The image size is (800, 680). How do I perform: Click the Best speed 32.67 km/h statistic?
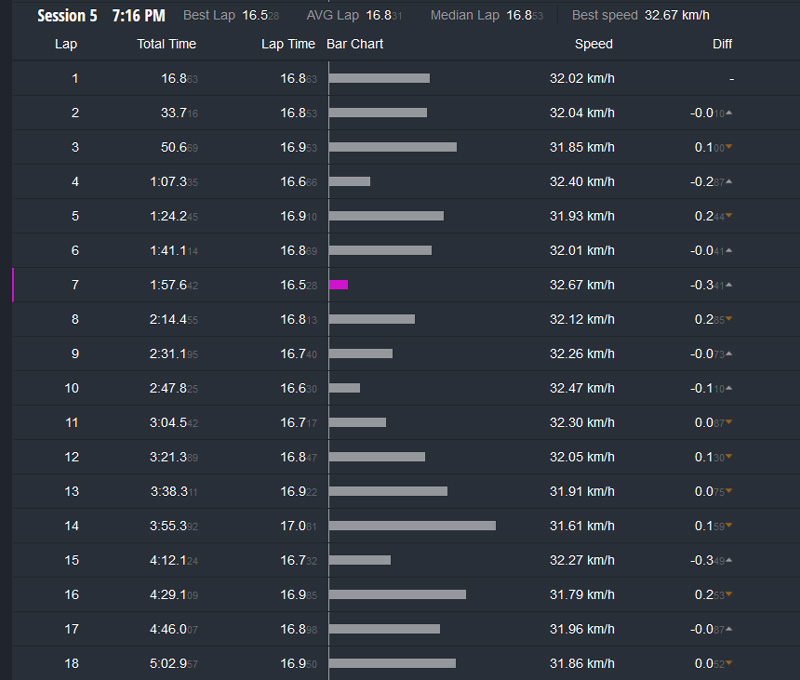[640, 16]
